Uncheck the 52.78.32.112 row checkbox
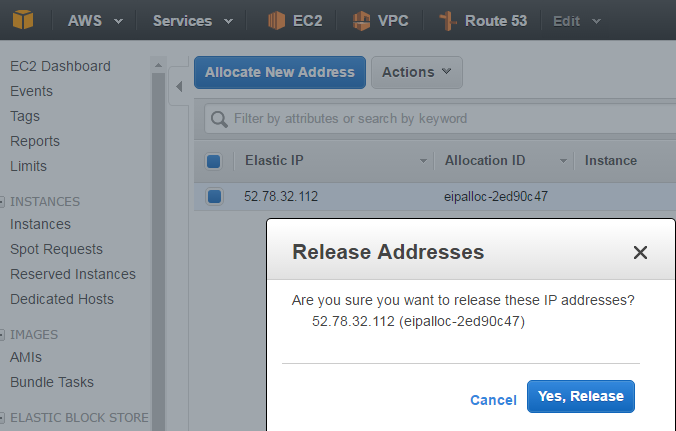This screenshot has height=431, width=676. pos(214,197)
